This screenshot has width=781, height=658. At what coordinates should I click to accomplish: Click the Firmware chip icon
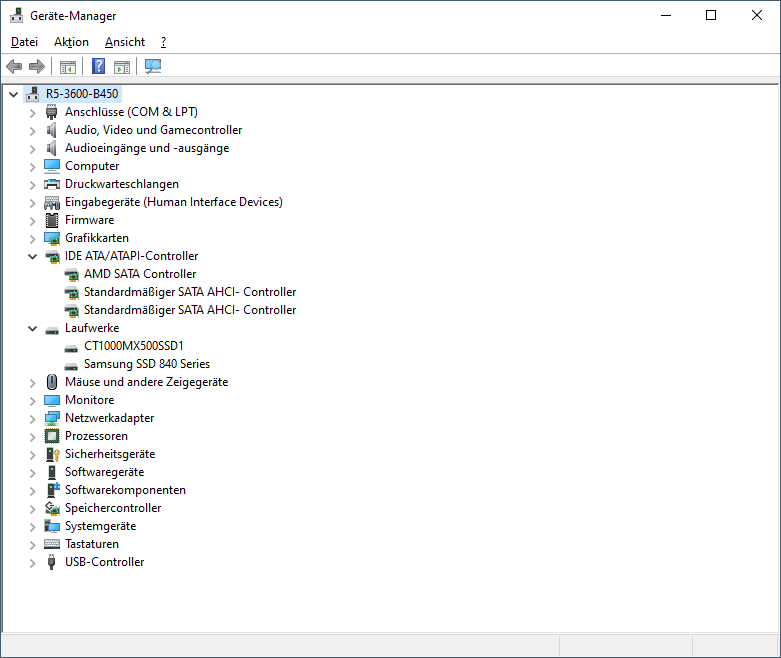pos(52,220)
